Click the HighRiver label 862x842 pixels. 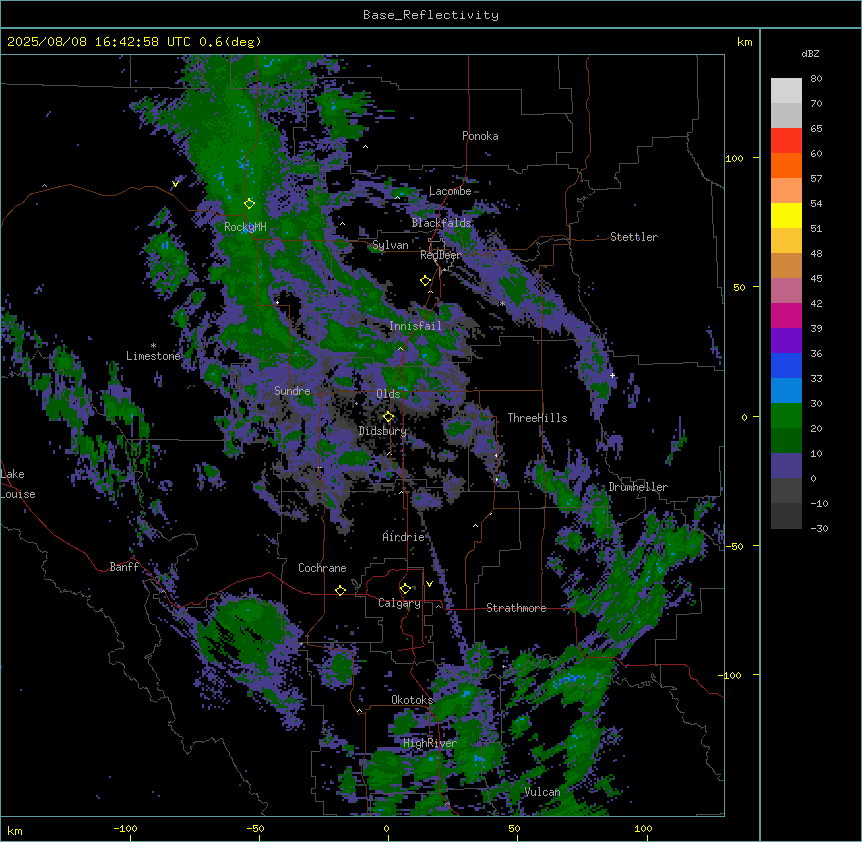(x=429, y=743)
